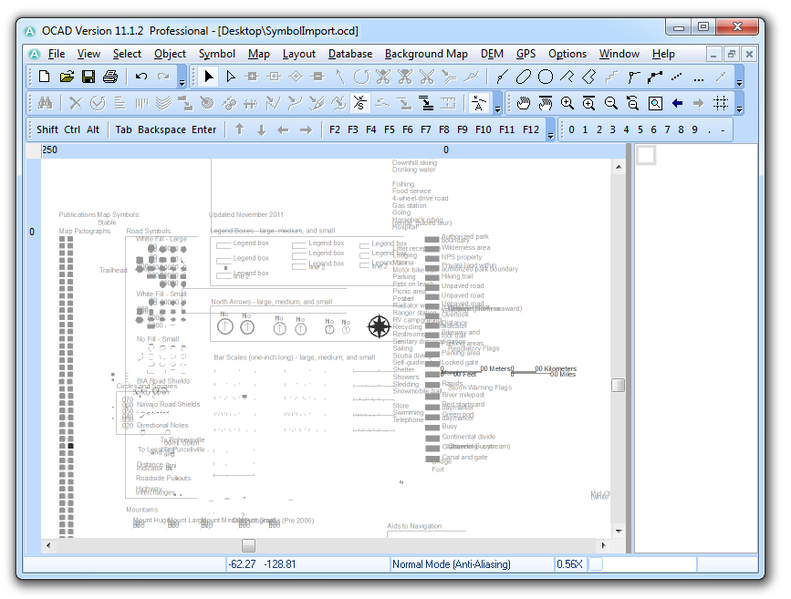Click the horizontal scrollbar thumb
Screen dimensions: 791x599
point(249,546)
